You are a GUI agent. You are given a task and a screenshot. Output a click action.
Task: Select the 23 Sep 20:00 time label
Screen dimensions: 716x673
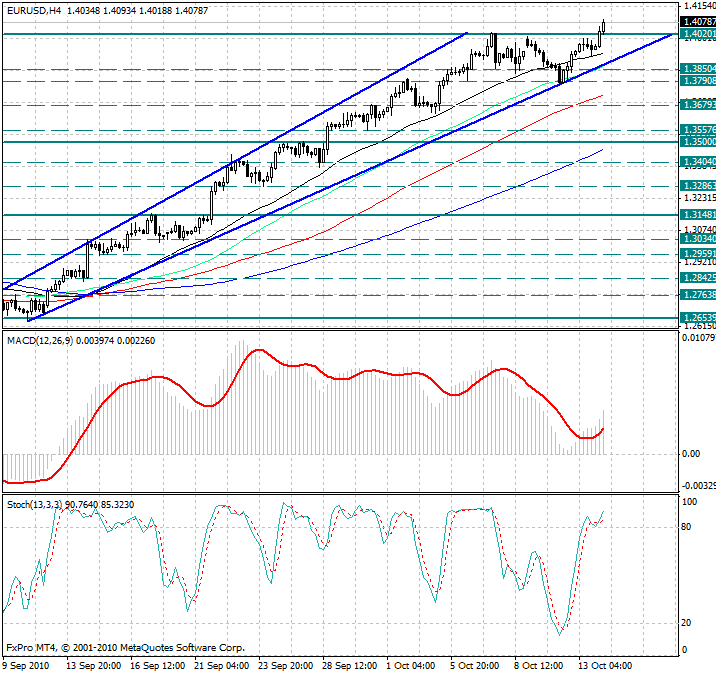285,666
